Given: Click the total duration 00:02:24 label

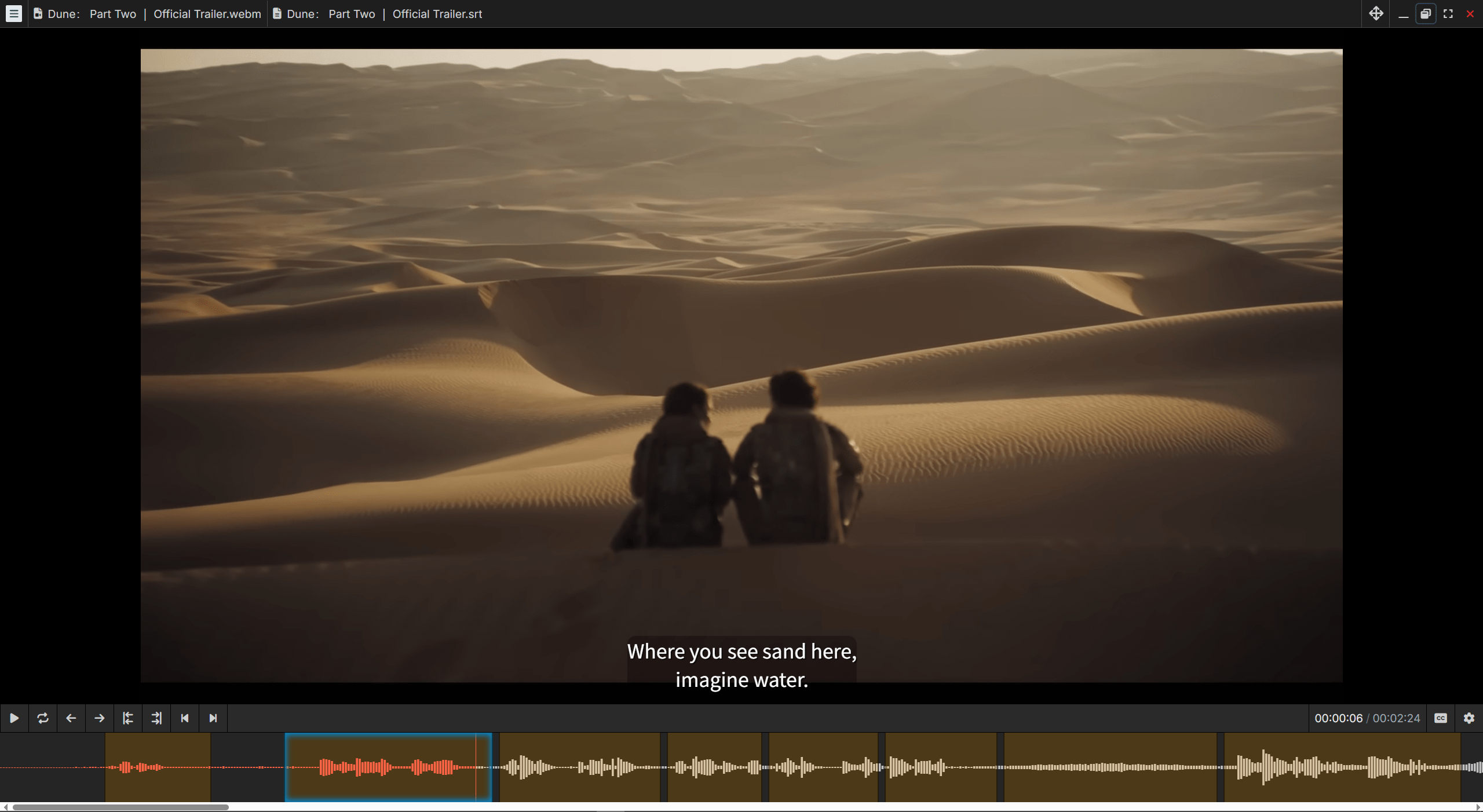Looking at the screenshot, I should (1396, 718).
